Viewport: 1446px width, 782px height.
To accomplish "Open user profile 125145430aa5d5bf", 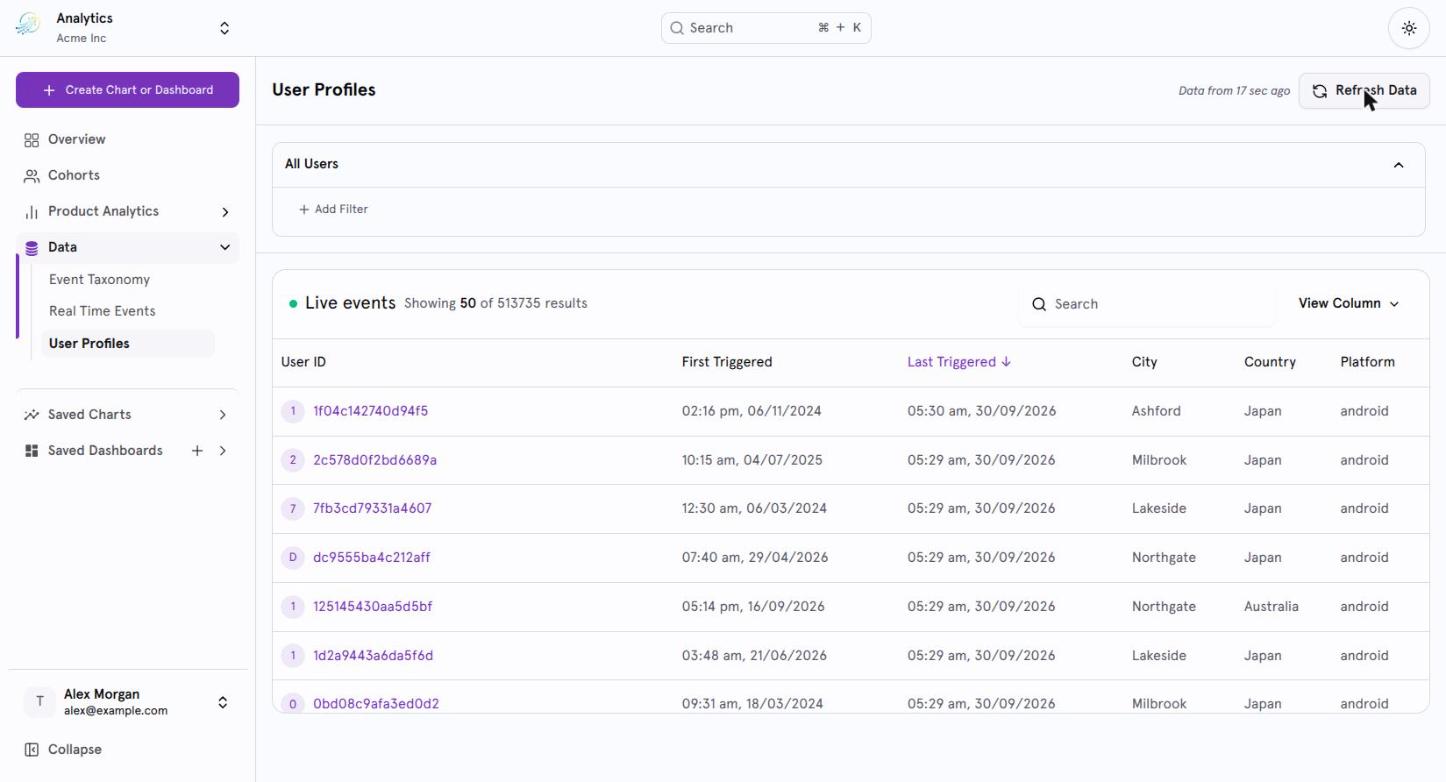I will [372, 607].
